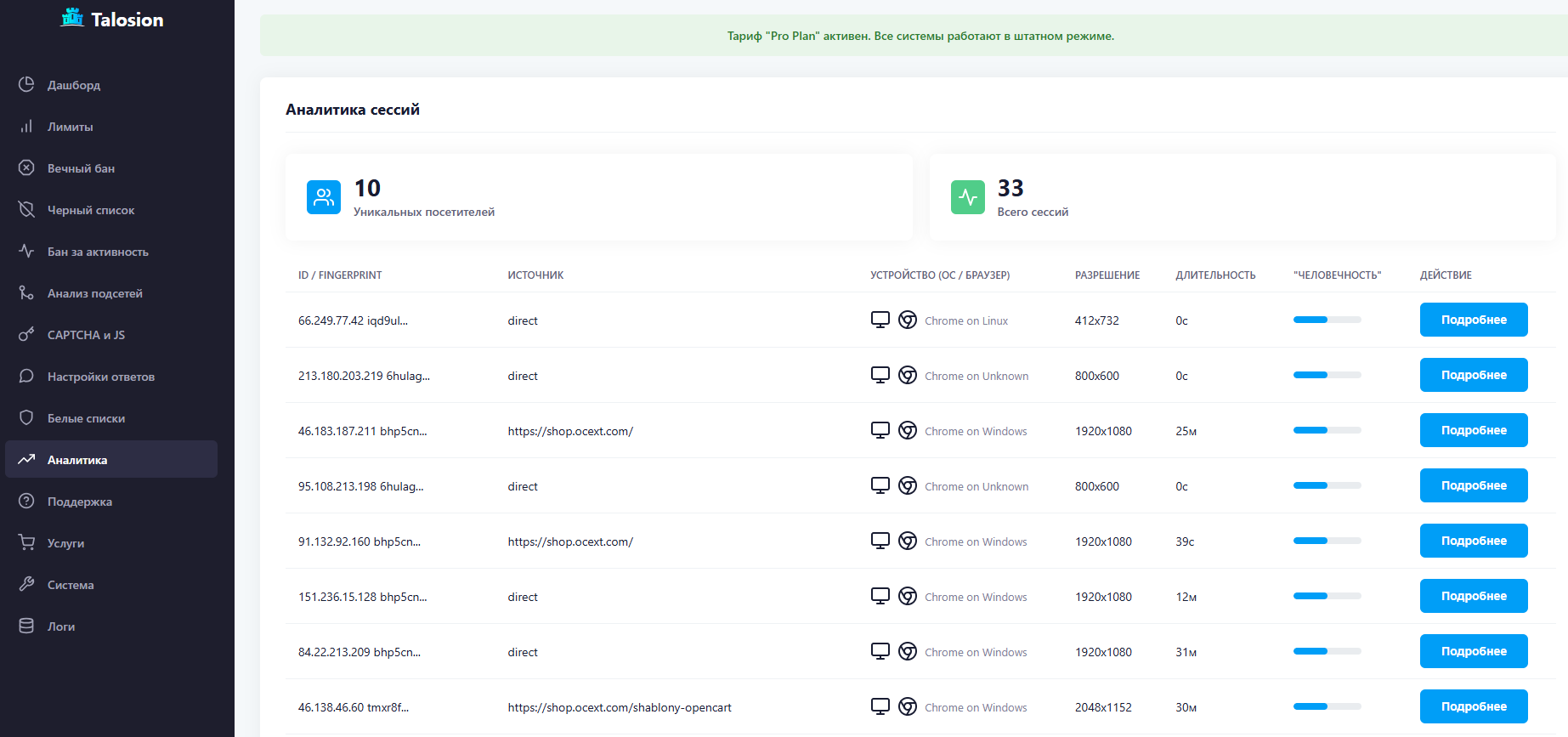Open Бан за активность menu item
1568x737 pixels.
coord(98,252)
